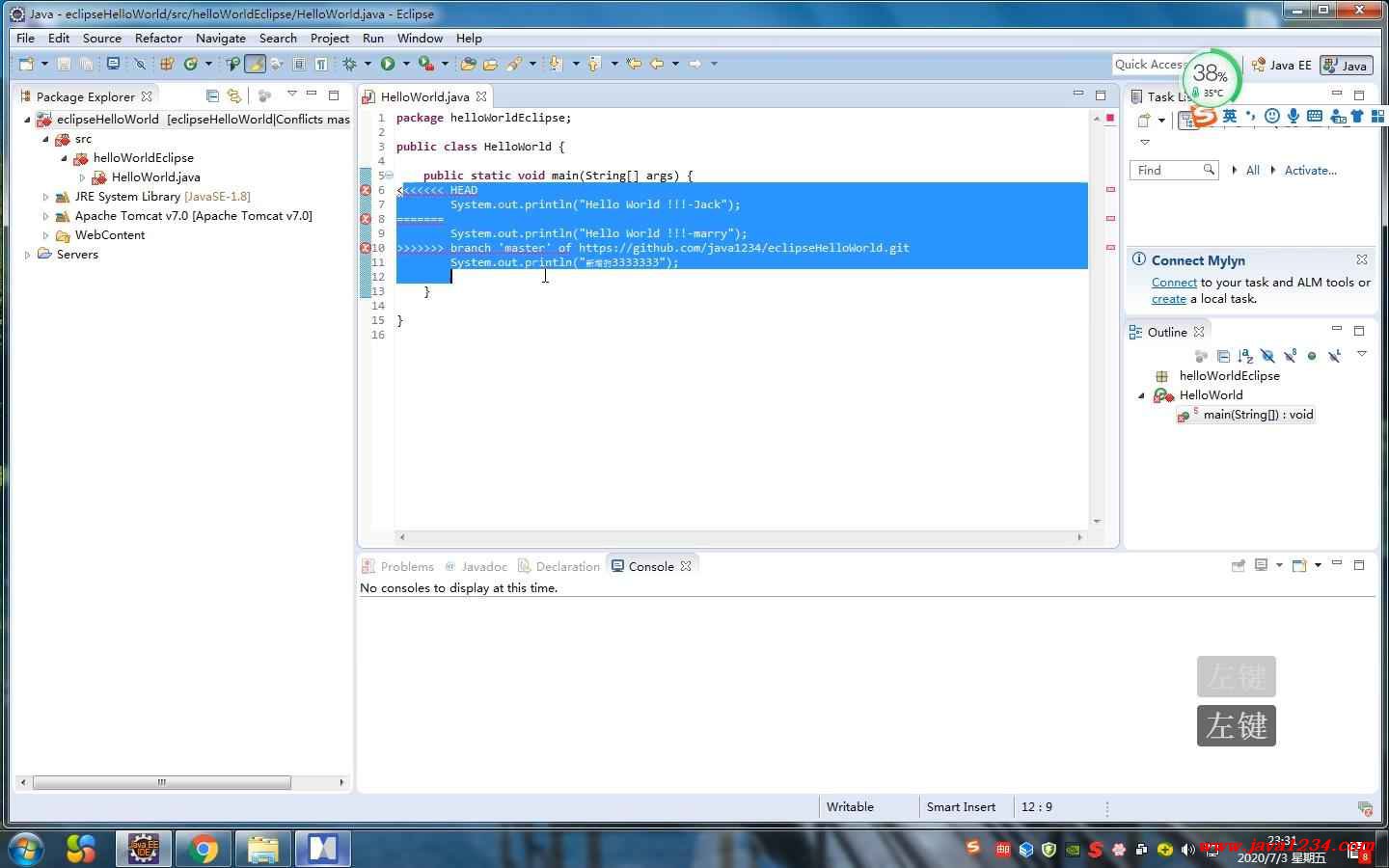Toggle Hide Fields in Outline toolbar
Viewport: 1389px width, 868px height.
1267,356
